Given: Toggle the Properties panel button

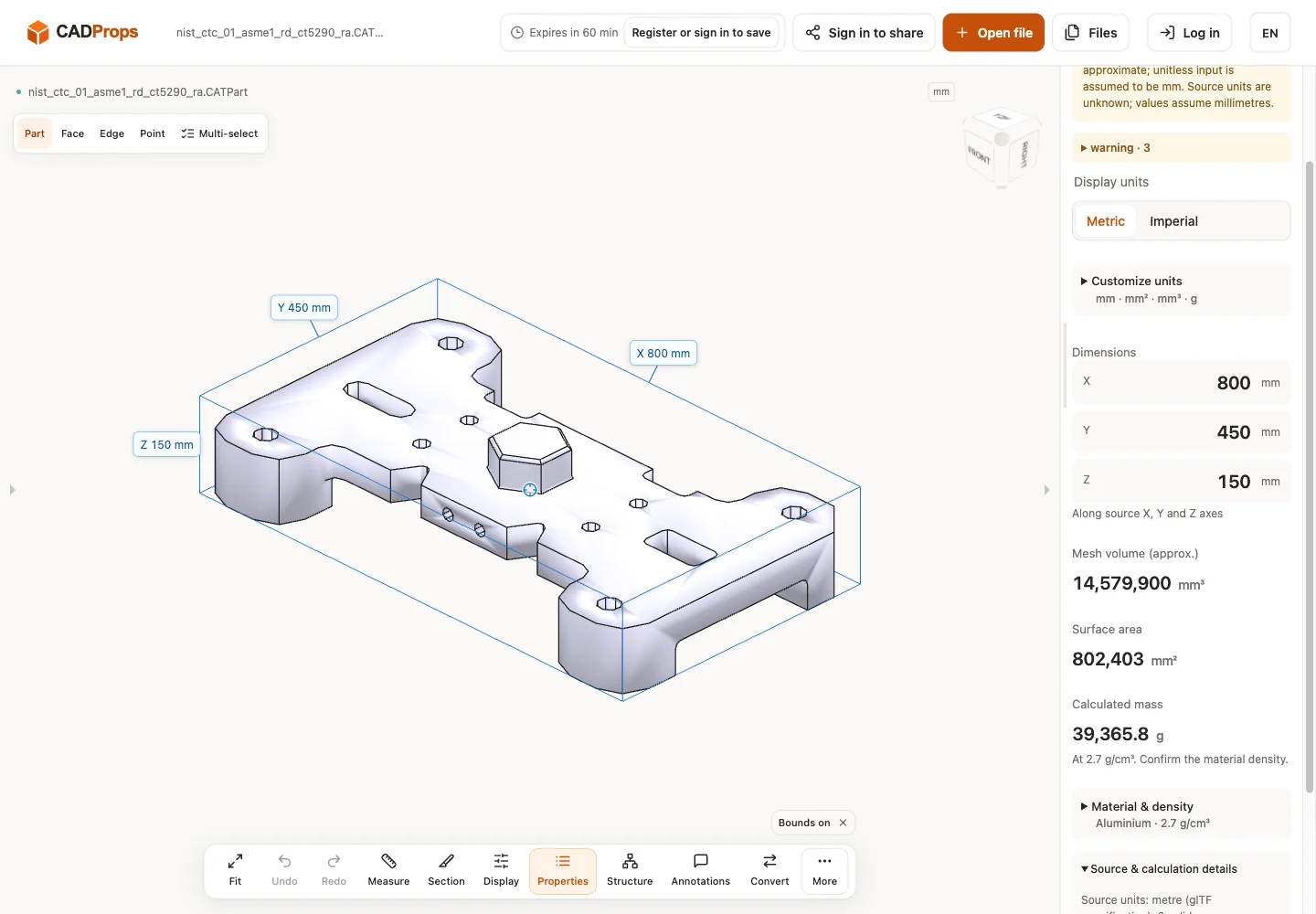Looking at the screenshot, I should tap(563, 871).
